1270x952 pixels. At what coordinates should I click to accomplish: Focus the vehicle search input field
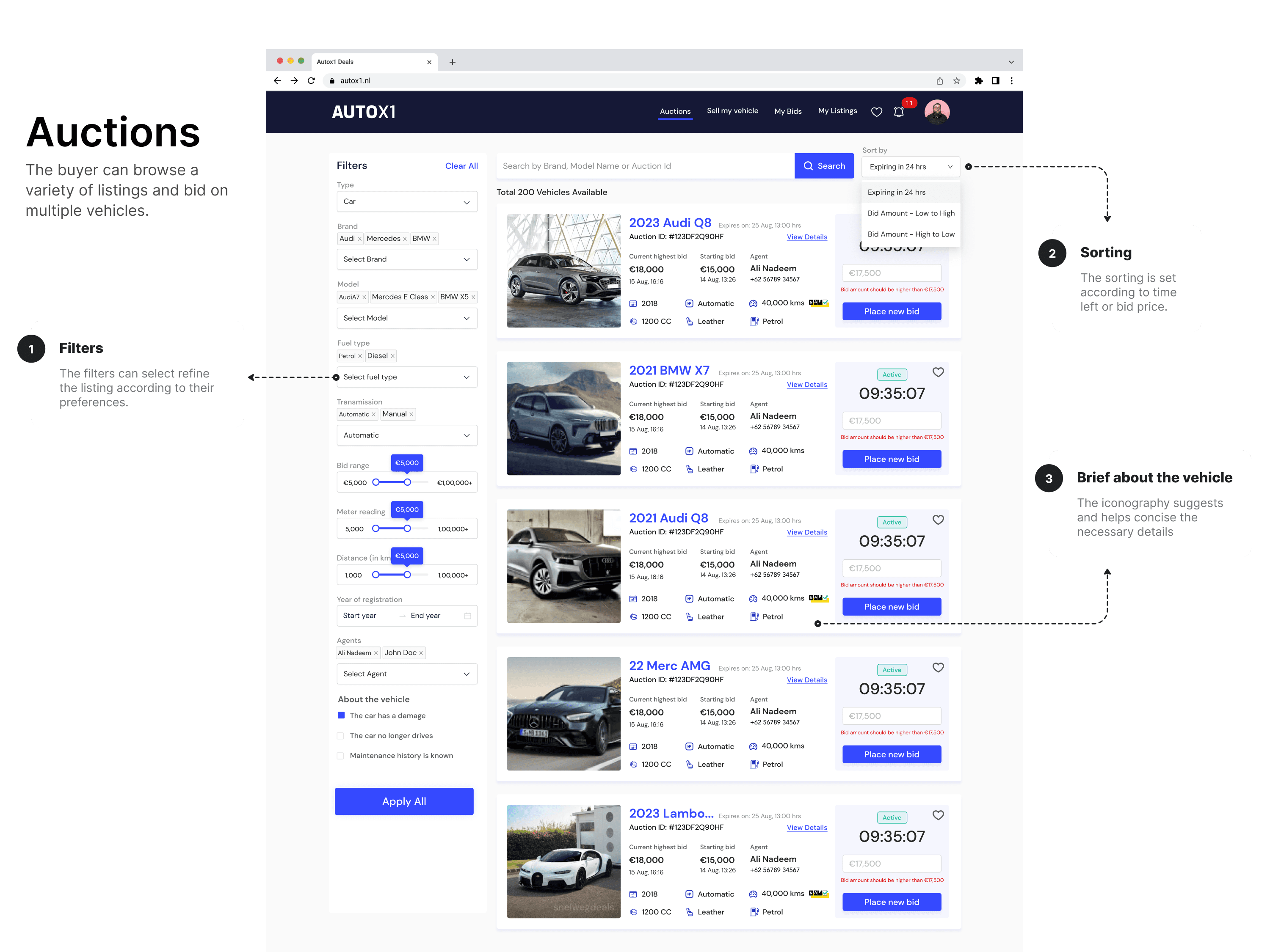point(645,166)
